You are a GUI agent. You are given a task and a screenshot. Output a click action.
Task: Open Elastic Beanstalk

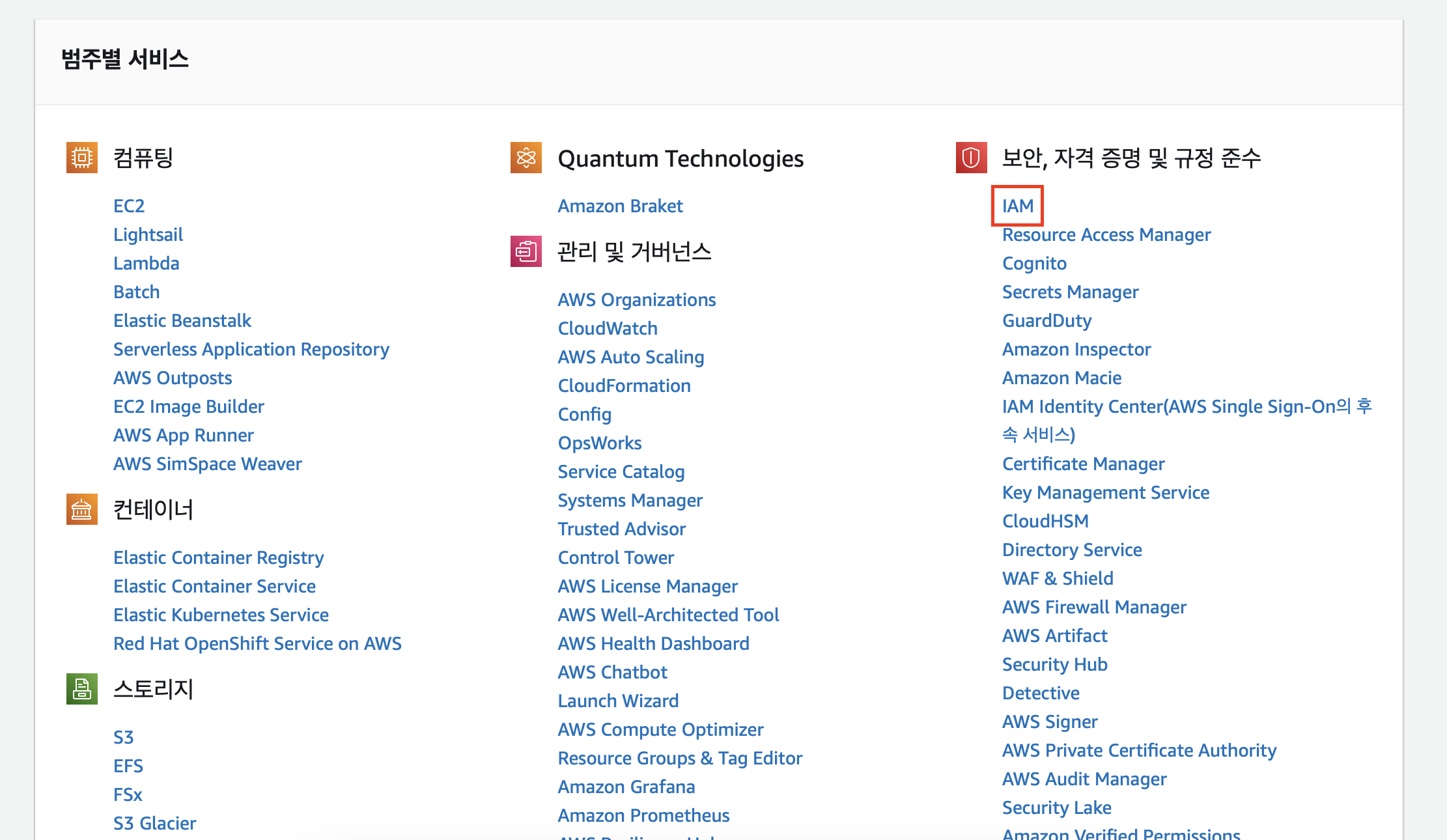[x=182, y=320]
